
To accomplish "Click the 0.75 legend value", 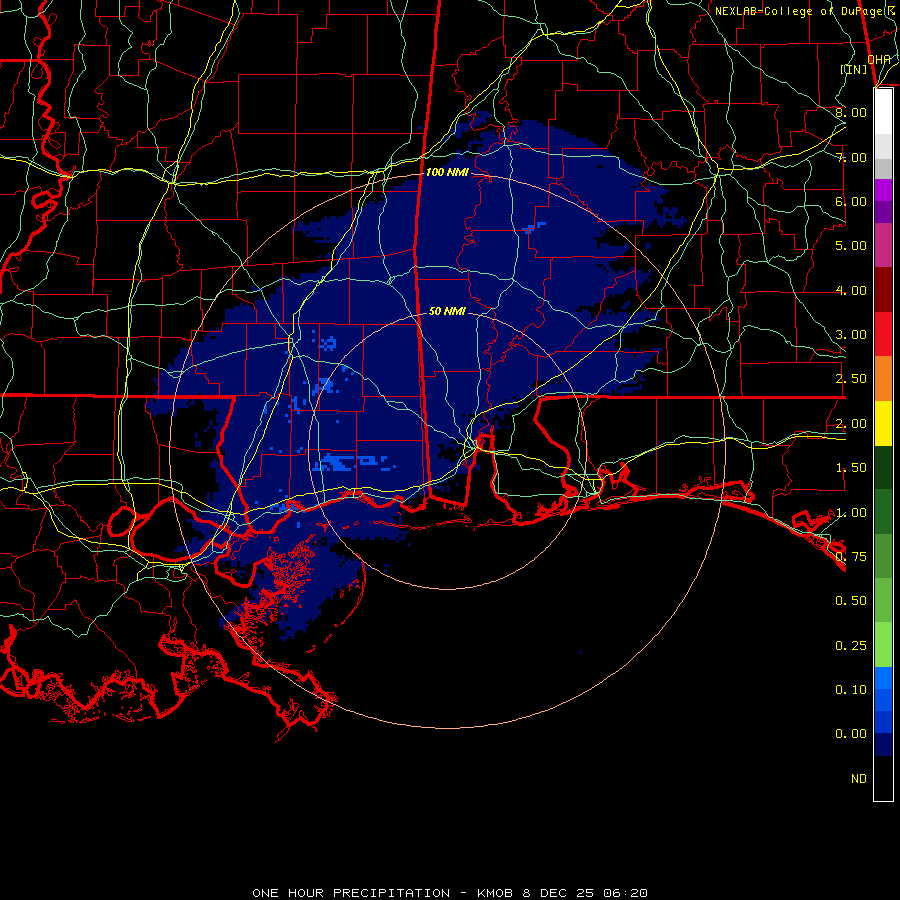I will (851, 557).
